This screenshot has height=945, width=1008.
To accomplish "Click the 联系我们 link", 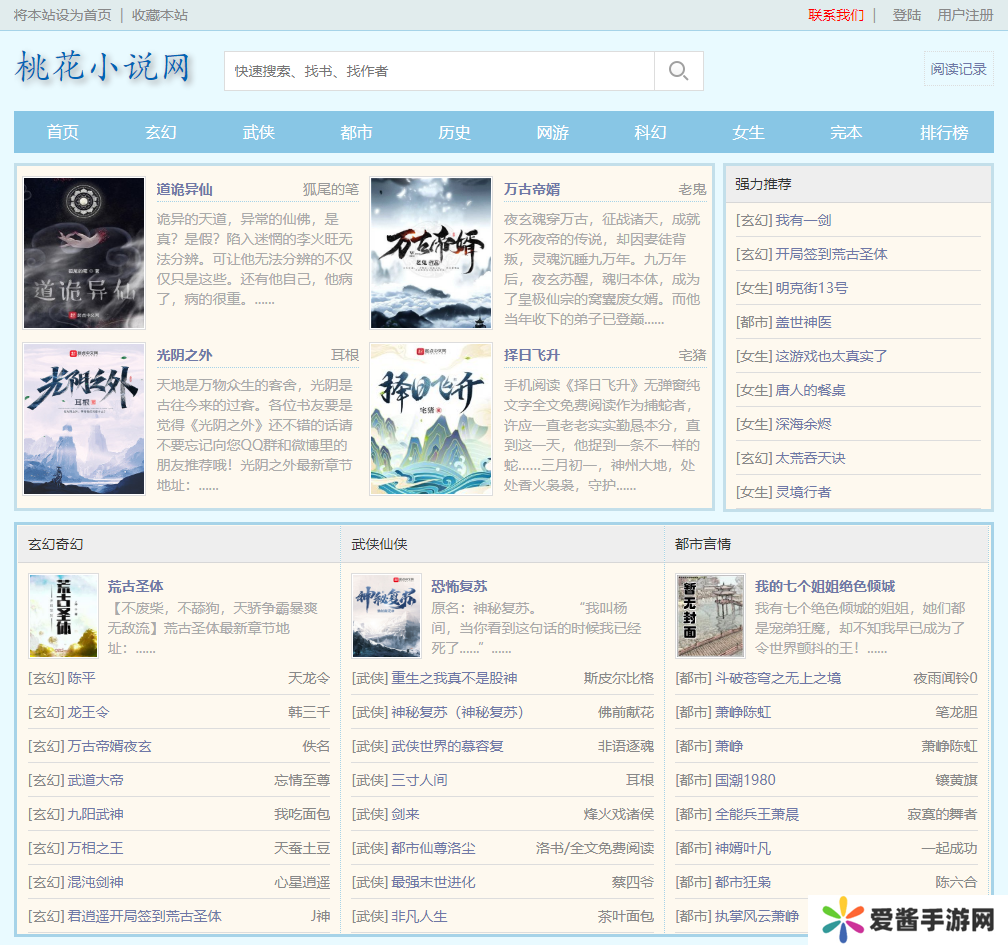I will coord(836,15).
